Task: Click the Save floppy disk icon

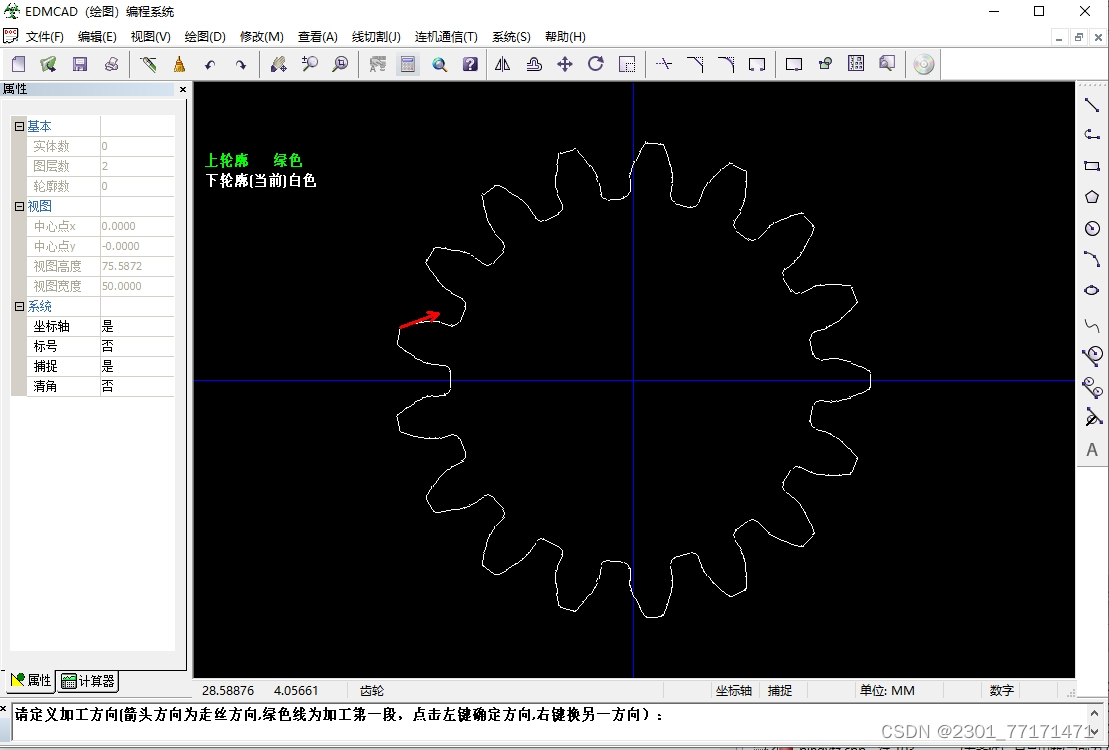Action: (x=80, y=64)
